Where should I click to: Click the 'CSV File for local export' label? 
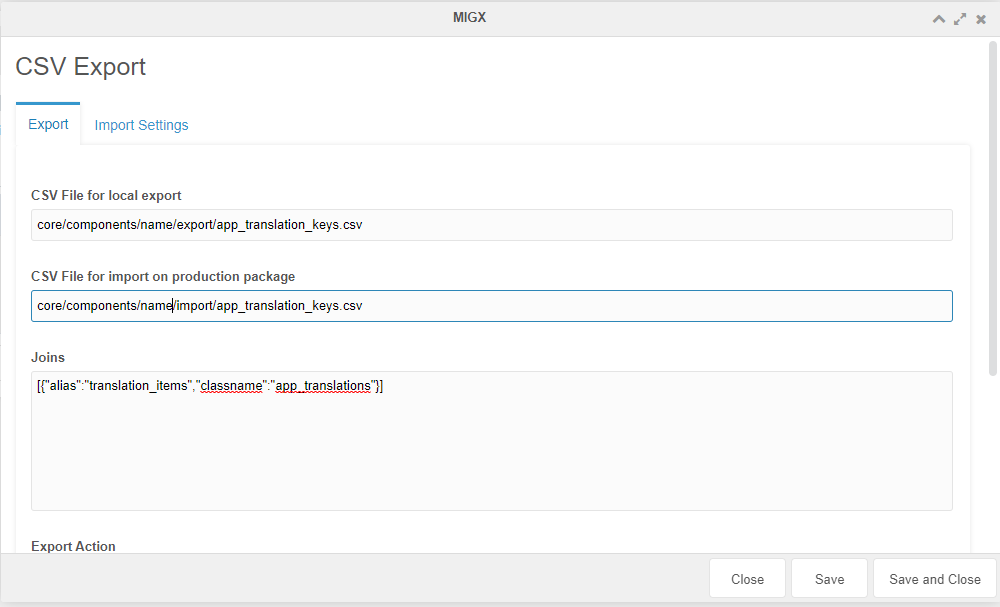click(x=107, y=196)
